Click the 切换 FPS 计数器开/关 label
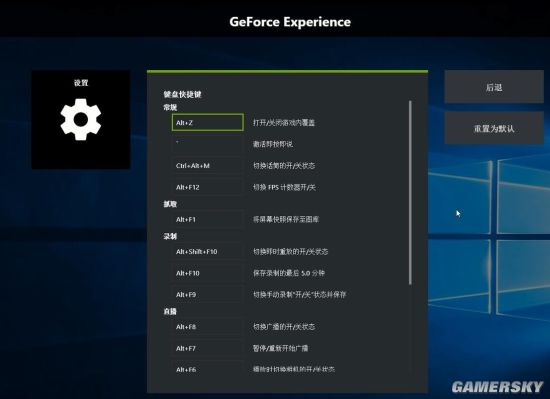The height and width of the screenshot is (399, 550). 284,187
